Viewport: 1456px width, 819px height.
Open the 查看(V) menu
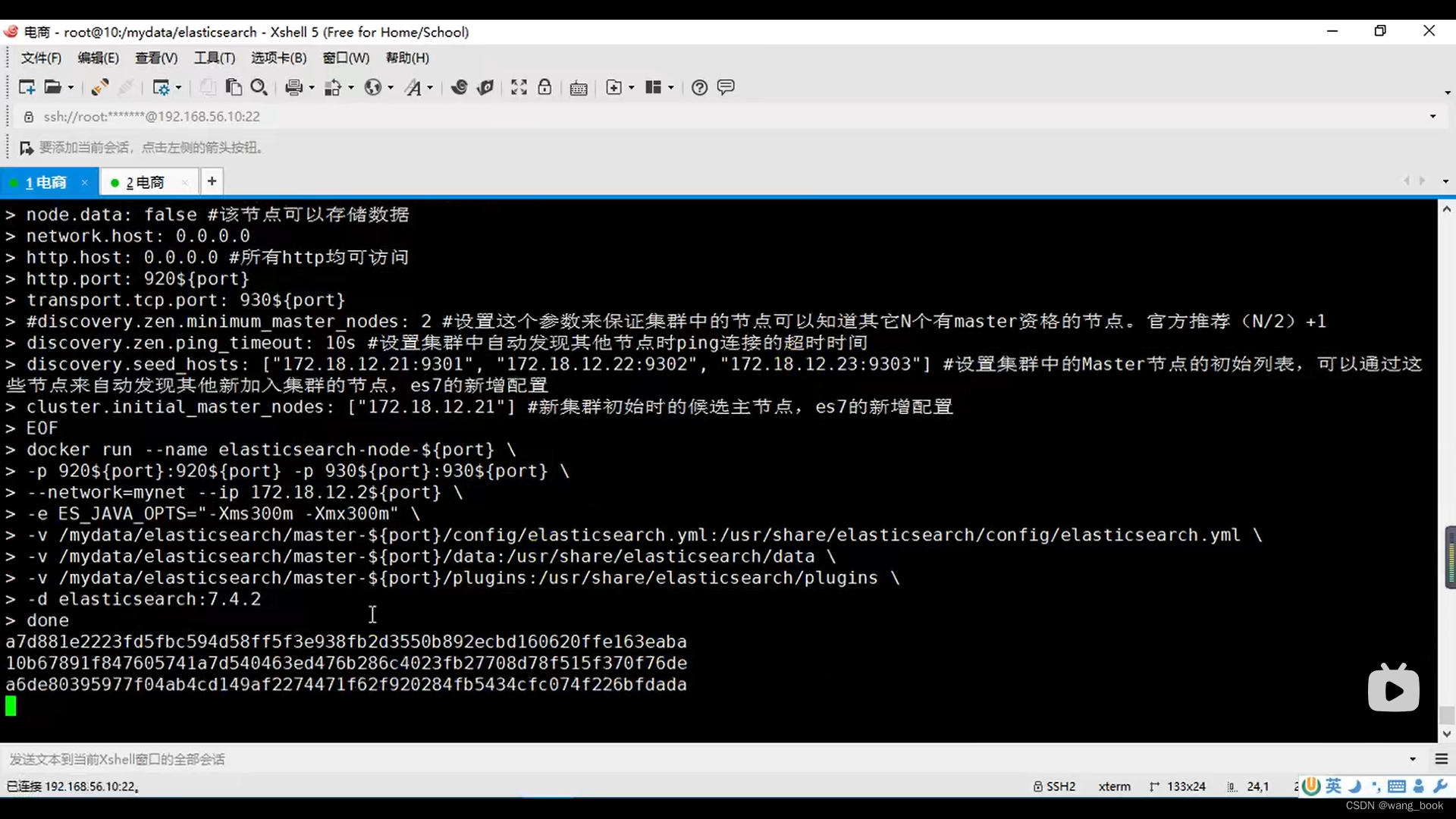tap(156, 58)
